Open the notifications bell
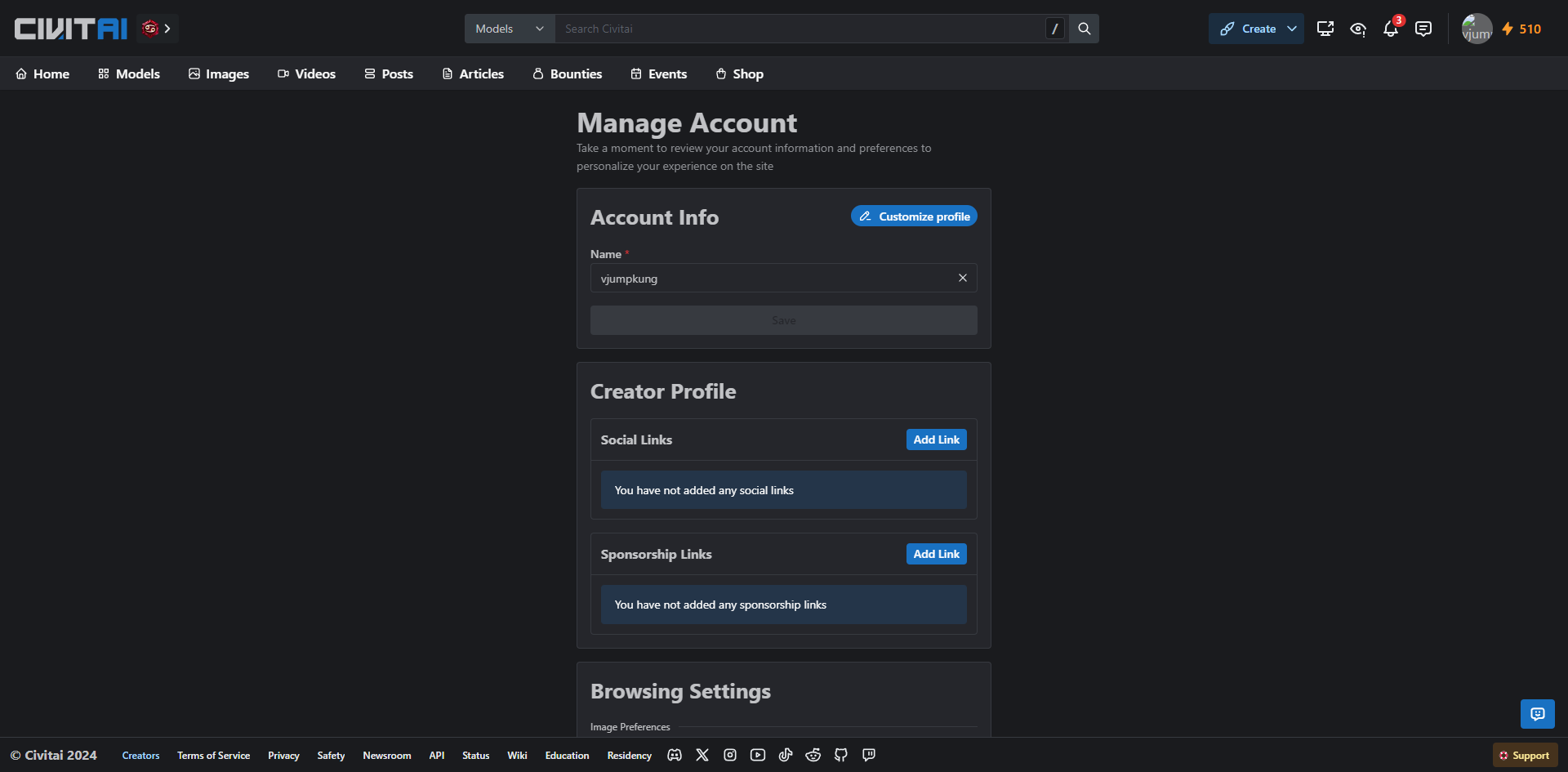1568x772 pixels. click(1390, 29)
